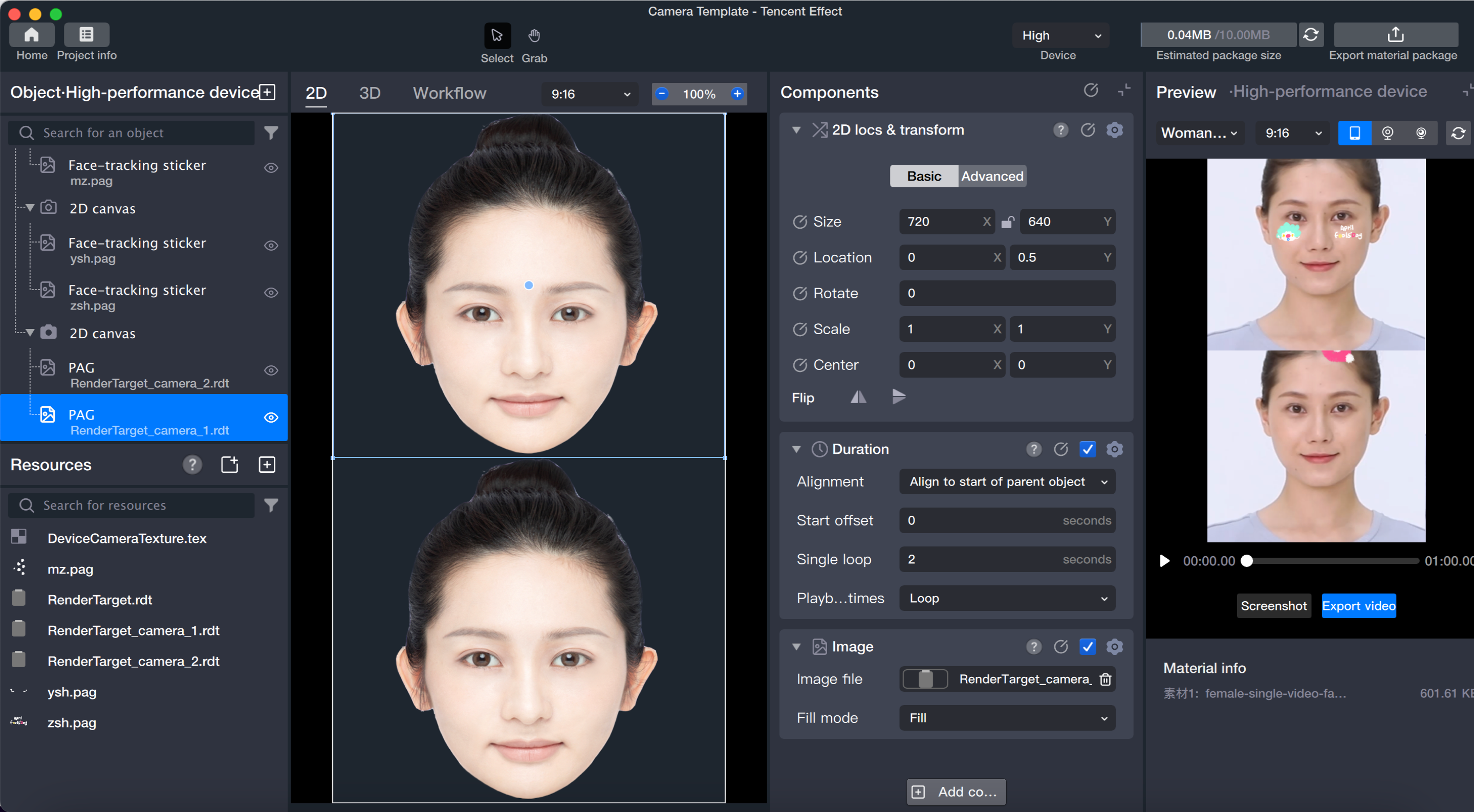Image resolution: width=1474 pixels, height=812 pixels.
Task: Switch to the Workflow tab
Action: pyautogui.click(x=449, y=93)
